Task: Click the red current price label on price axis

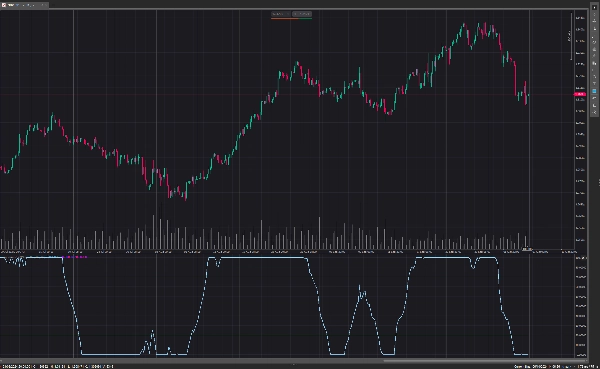Action: tap(580, 94)
